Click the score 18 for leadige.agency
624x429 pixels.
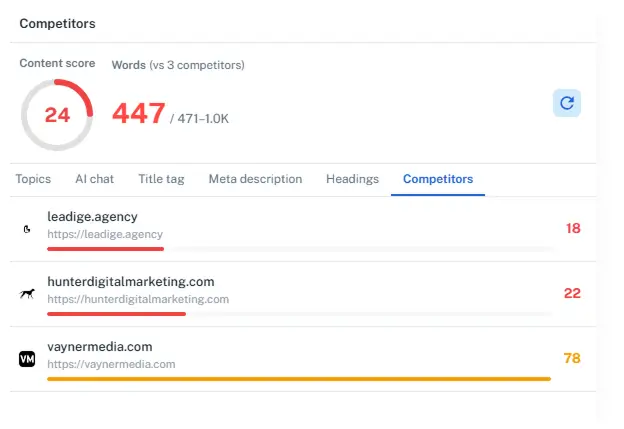point(573,228)
